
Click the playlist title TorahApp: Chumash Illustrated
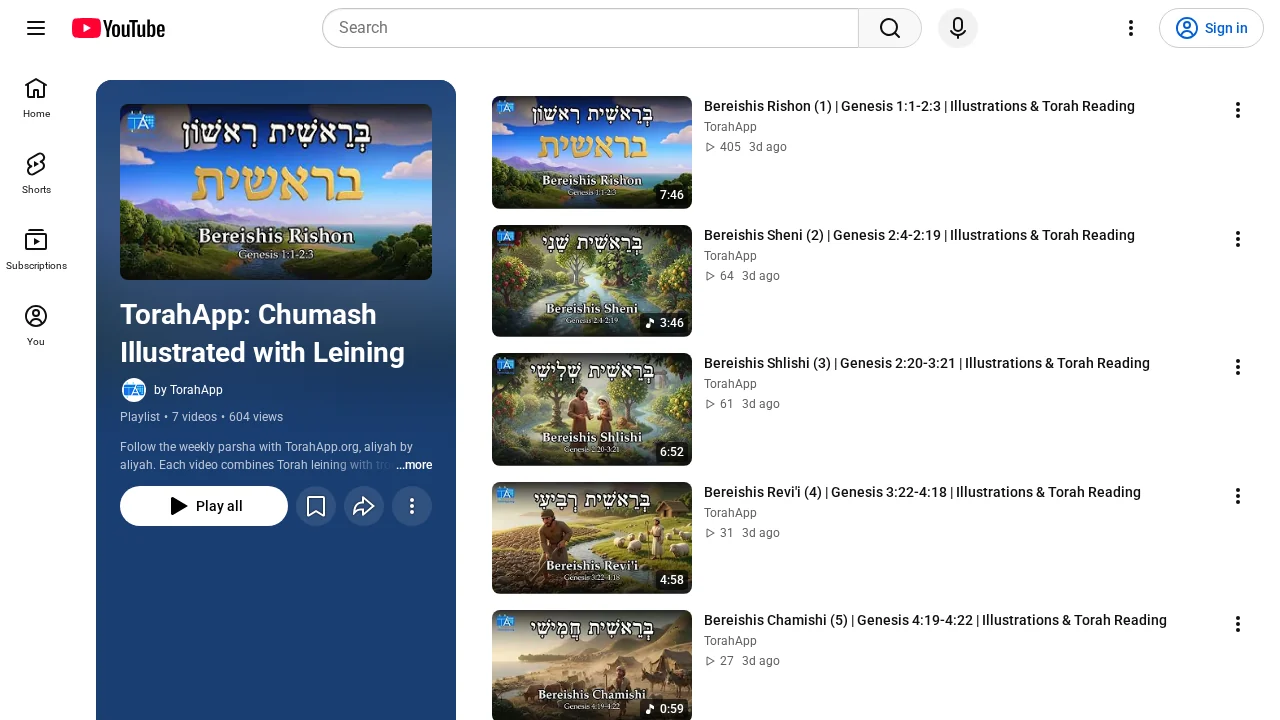coord(262,334)
